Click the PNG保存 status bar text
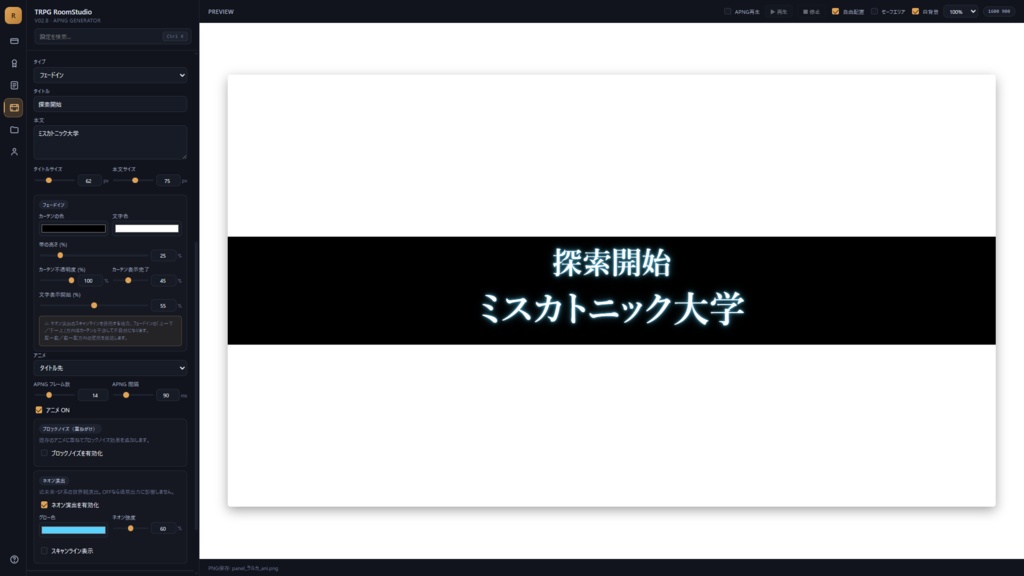The height and width of the screenshot is (576, 1024). (x=243, y=568)
